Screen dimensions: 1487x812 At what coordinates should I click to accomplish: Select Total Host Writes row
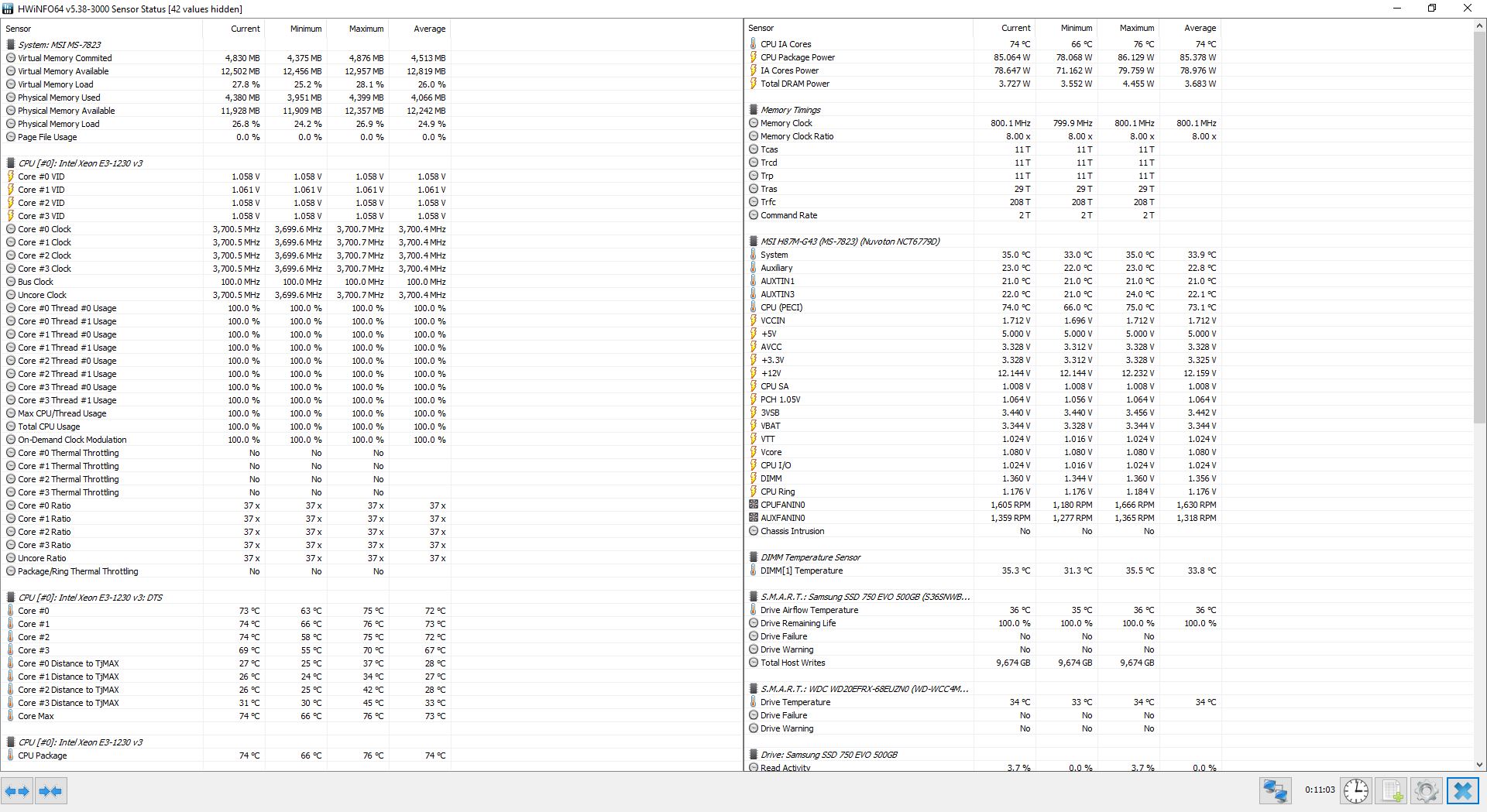pyautogui.click(x=983, y=663)
